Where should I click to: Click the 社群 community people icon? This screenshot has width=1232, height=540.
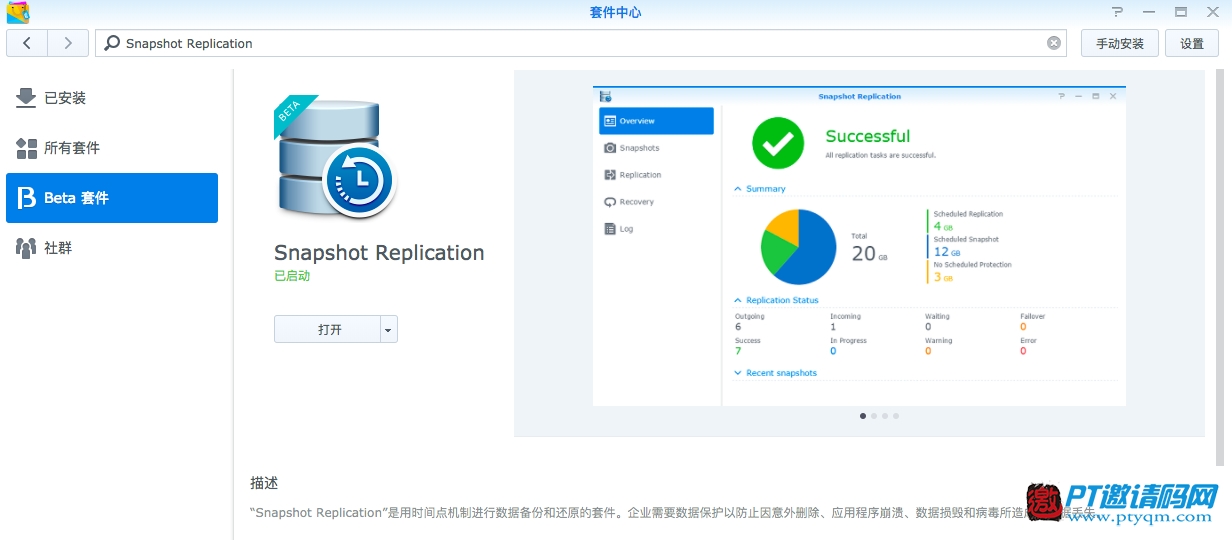26,248
